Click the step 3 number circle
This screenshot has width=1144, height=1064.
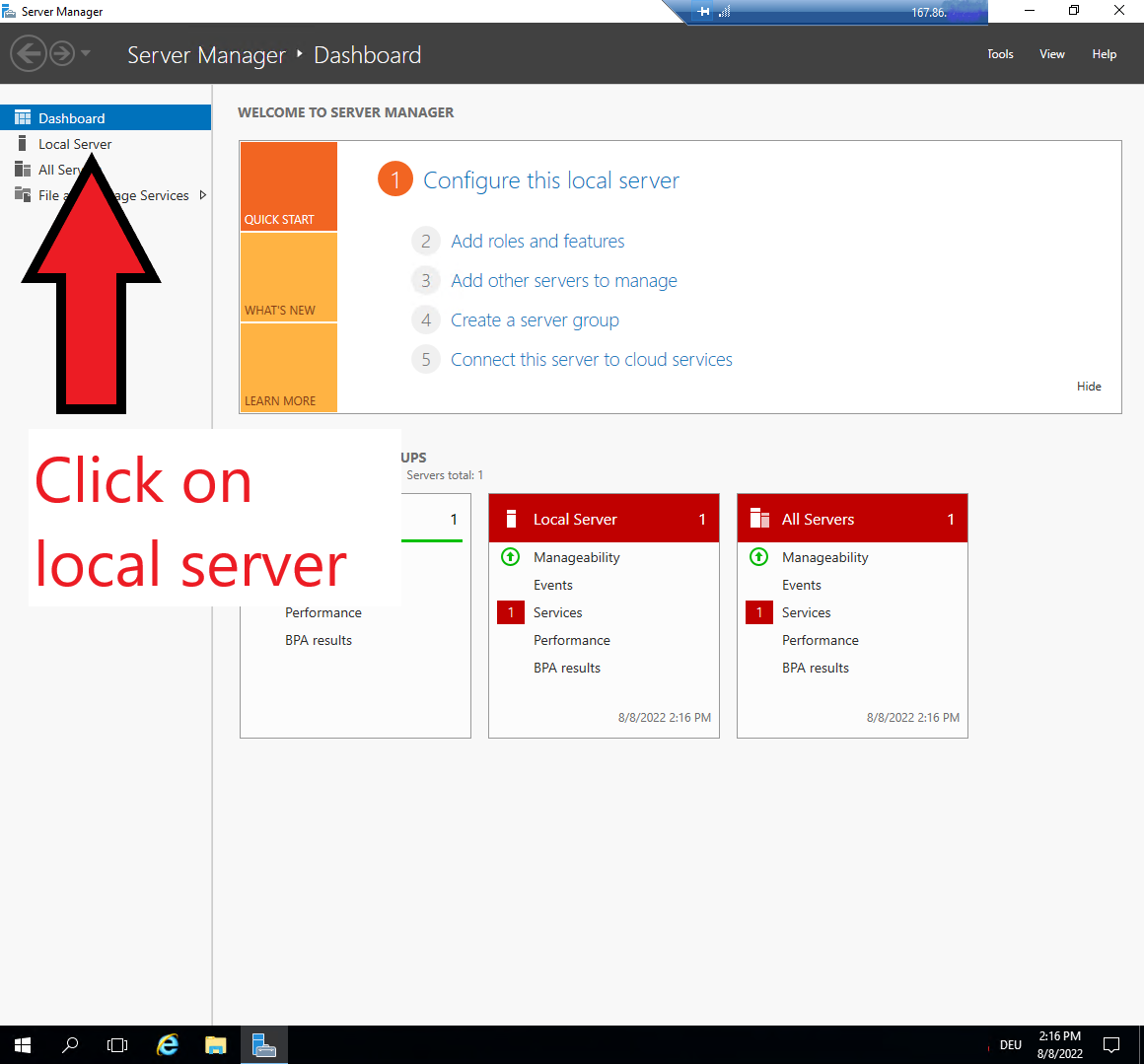426,281
